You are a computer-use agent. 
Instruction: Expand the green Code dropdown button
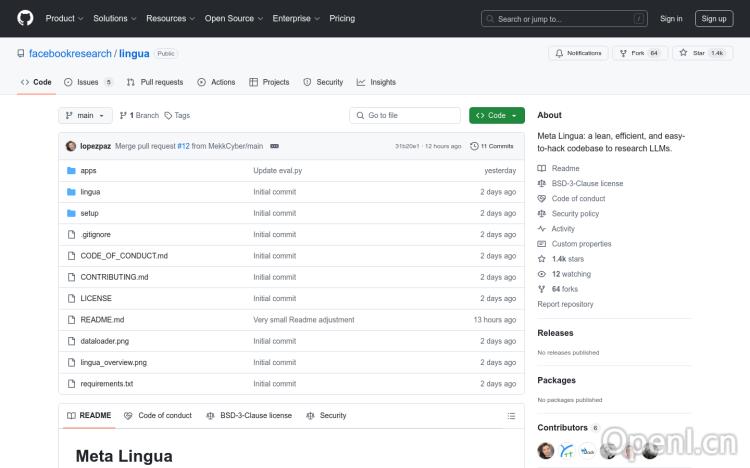pos(496,115)
